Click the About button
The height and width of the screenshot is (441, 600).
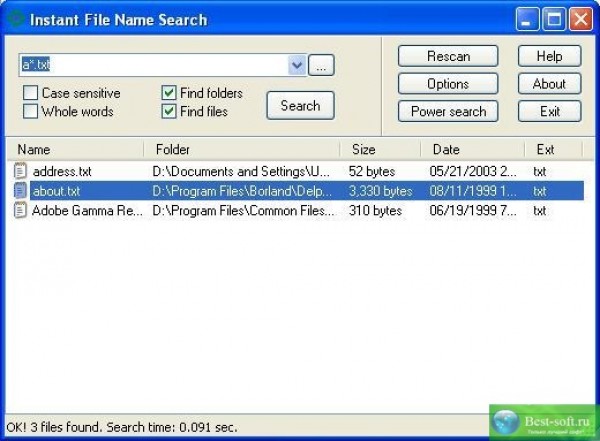(549, 83)
